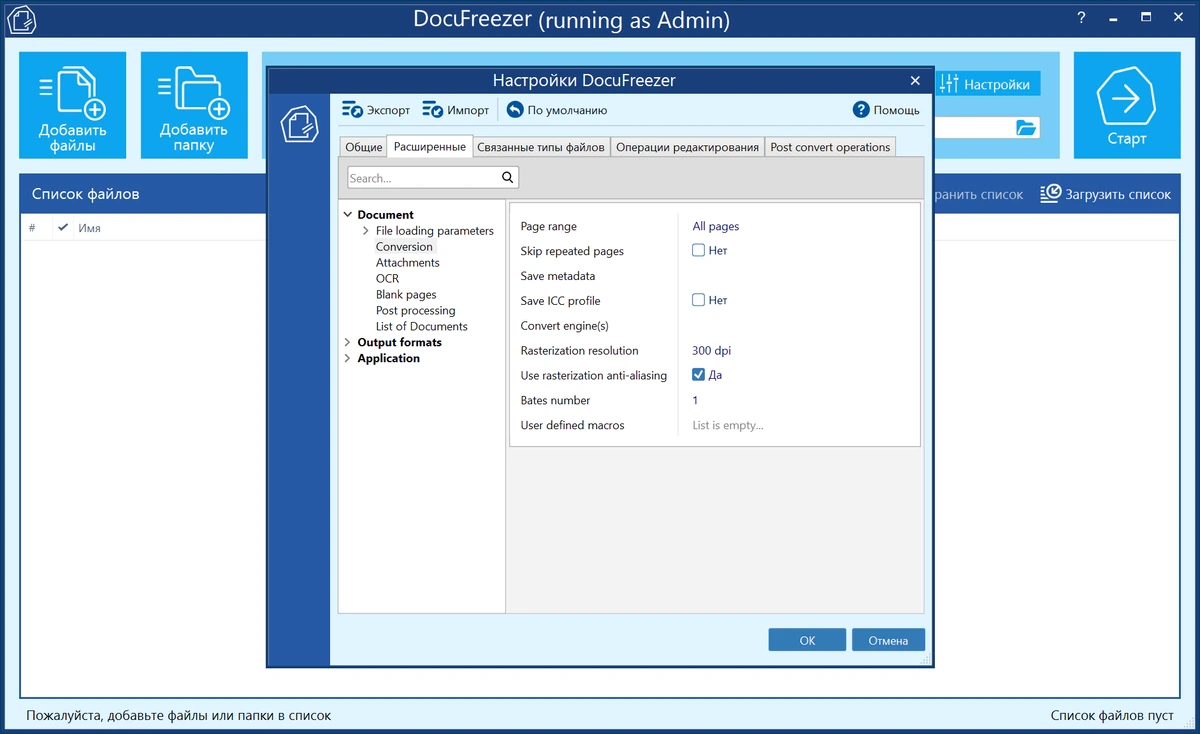Click the Имя column header
The image size is (1200, 734).
click(x=89, y=228)
